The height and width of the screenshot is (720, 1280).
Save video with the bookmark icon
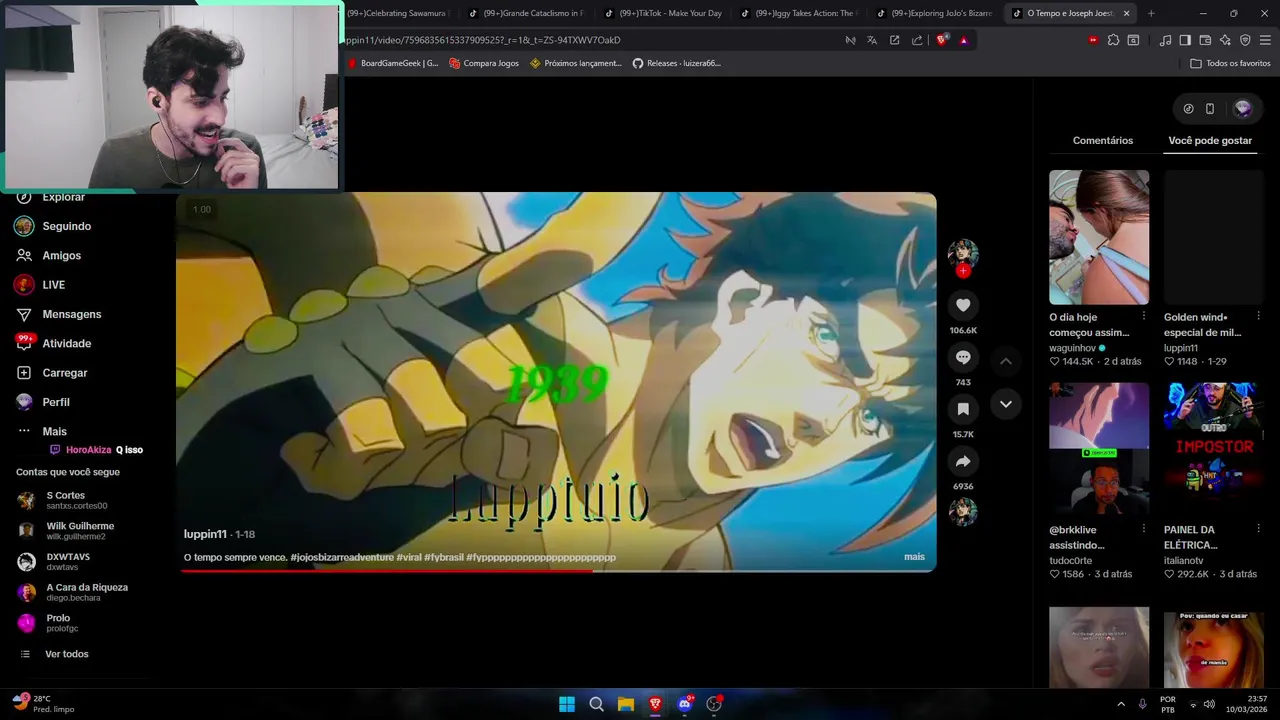(963, 409)
